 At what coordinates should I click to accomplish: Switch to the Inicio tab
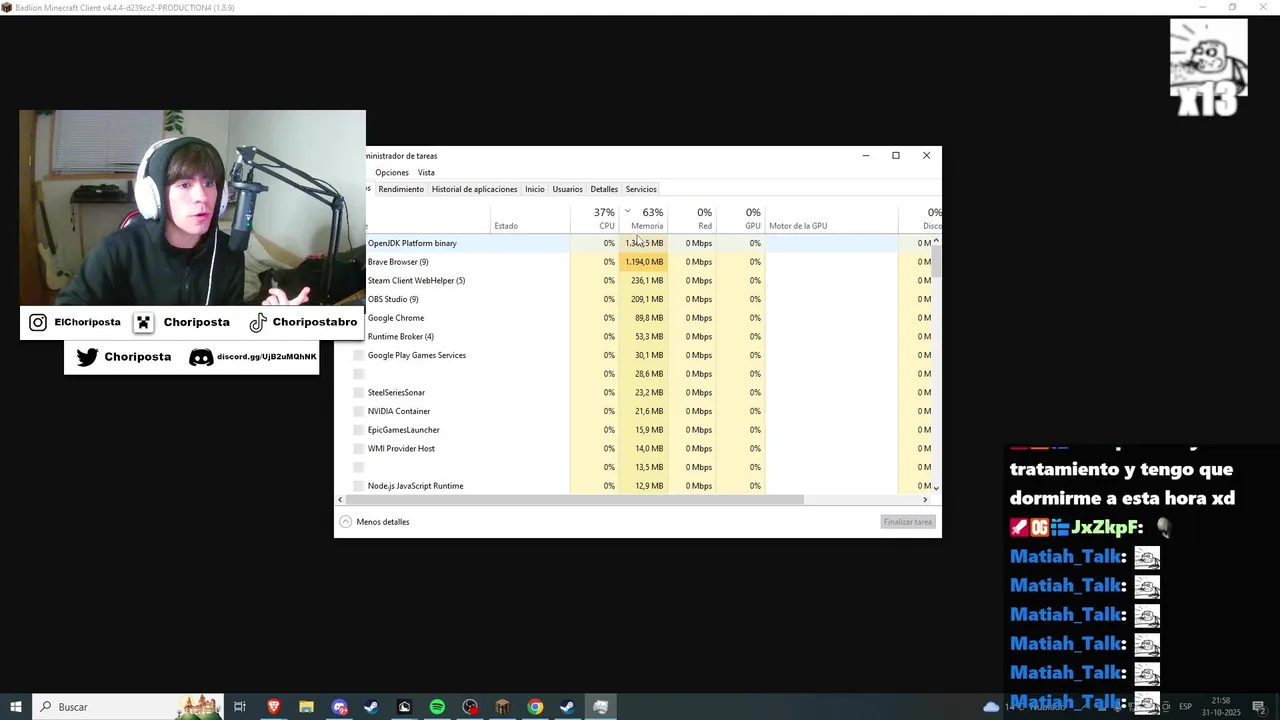[535, 189]
